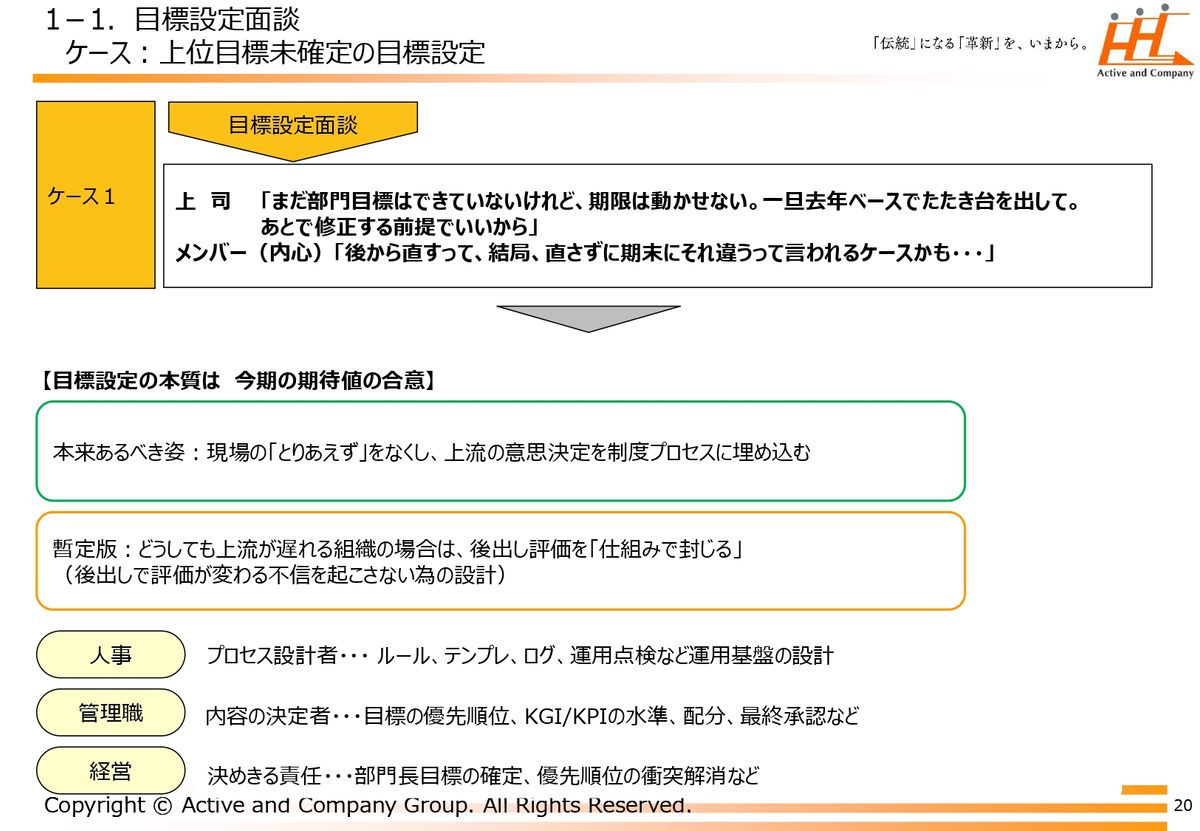Image resolution: width=1200 pixels, height=831 pixels.
Task: Click the green 本来あるべき姿 box
Action: (x=500, y=451)
